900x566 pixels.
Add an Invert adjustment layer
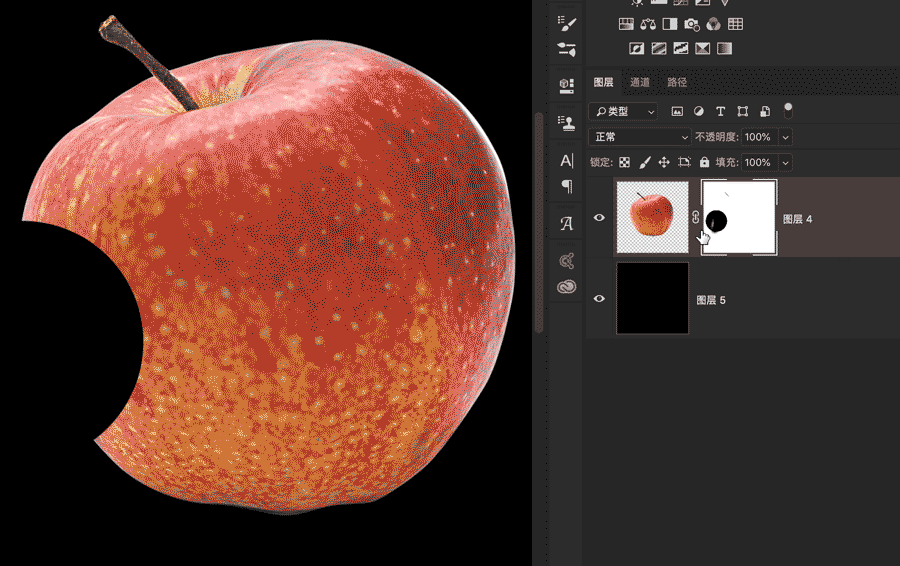(x=637, y=49)
